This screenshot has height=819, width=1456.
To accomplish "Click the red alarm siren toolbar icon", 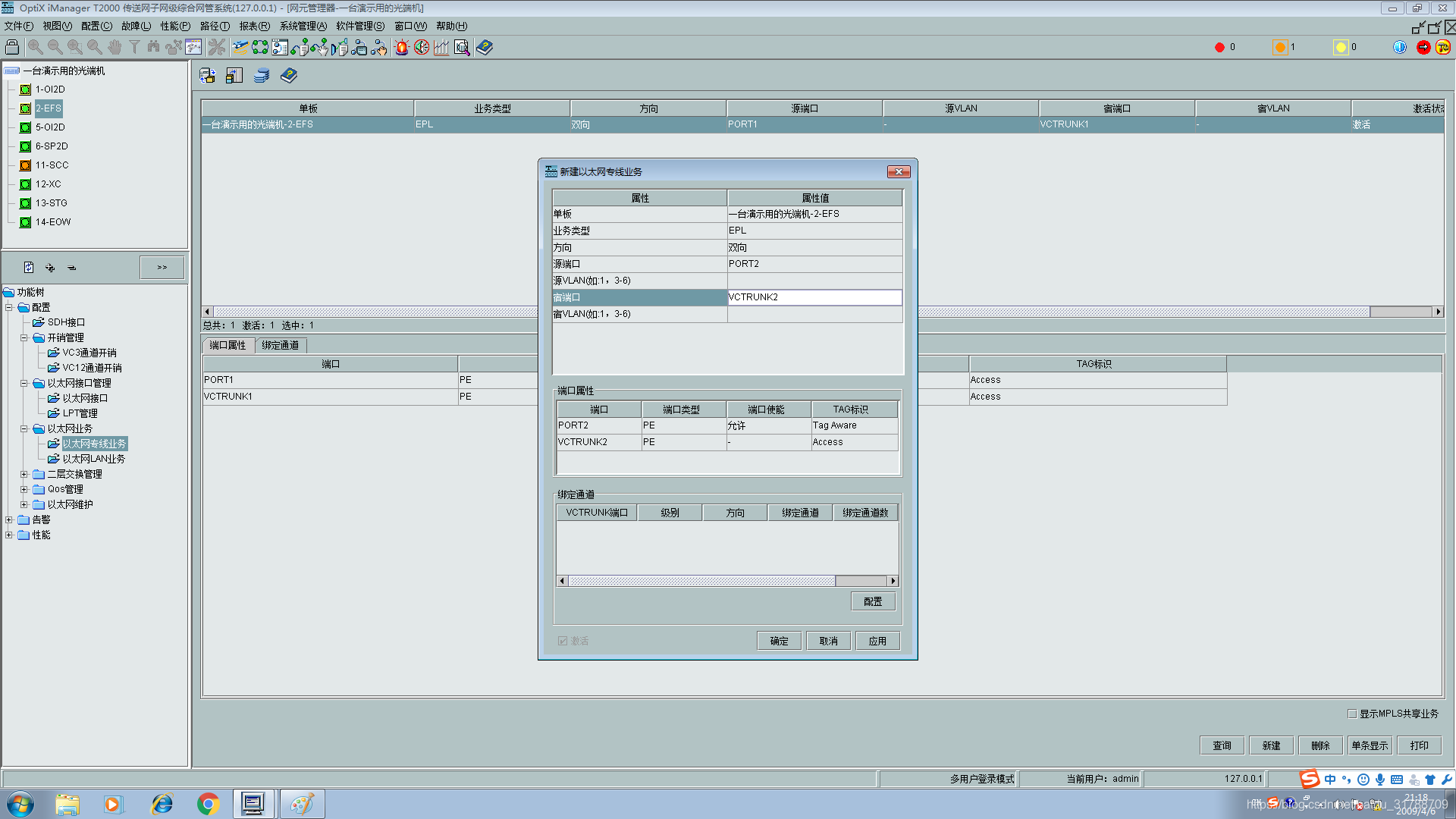I will pyautogui.click(x=402, y=47).
